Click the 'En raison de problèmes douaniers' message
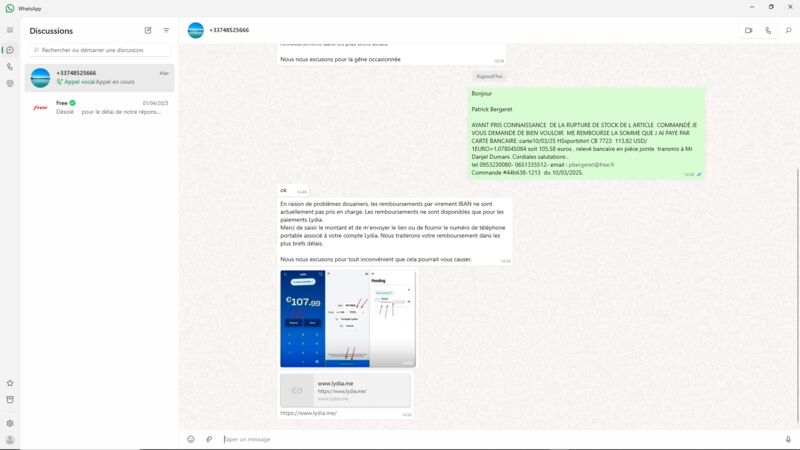 tap(395, 232)
